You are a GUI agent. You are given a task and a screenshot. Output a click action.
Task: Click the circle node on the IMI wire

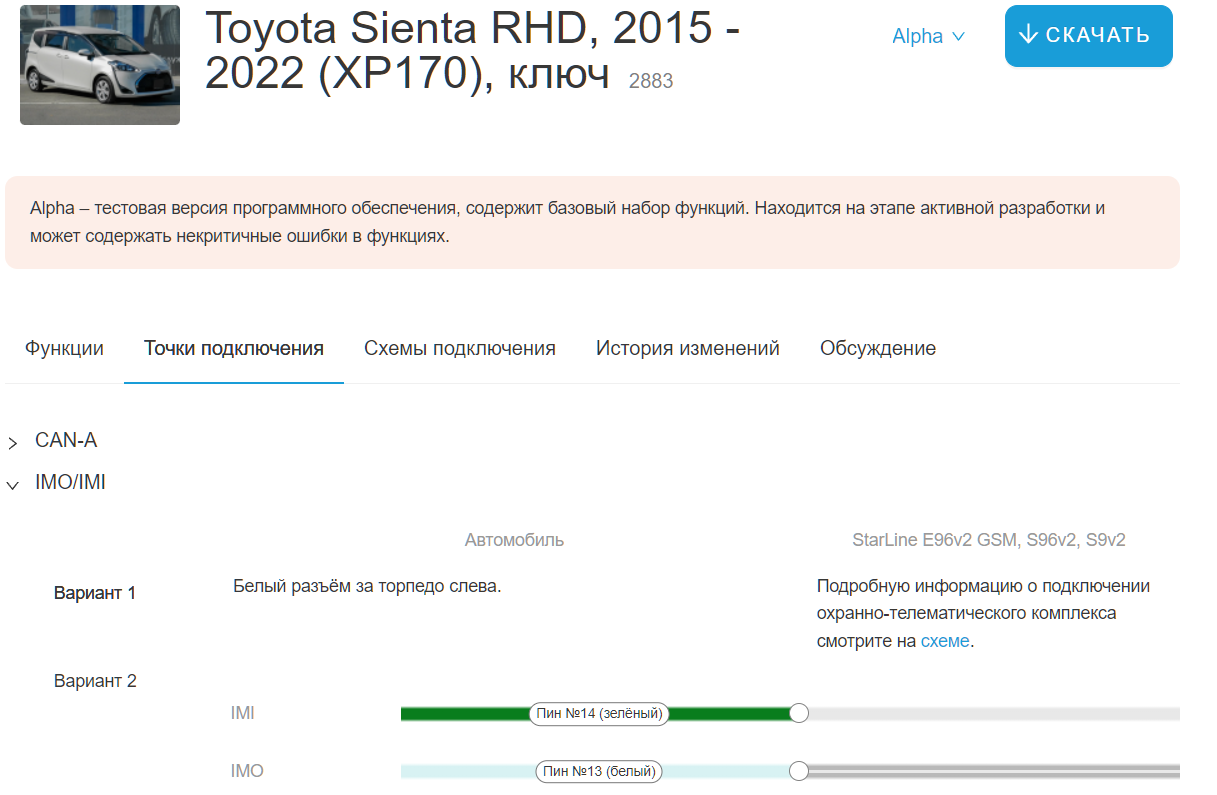click(x=798, y=713)
